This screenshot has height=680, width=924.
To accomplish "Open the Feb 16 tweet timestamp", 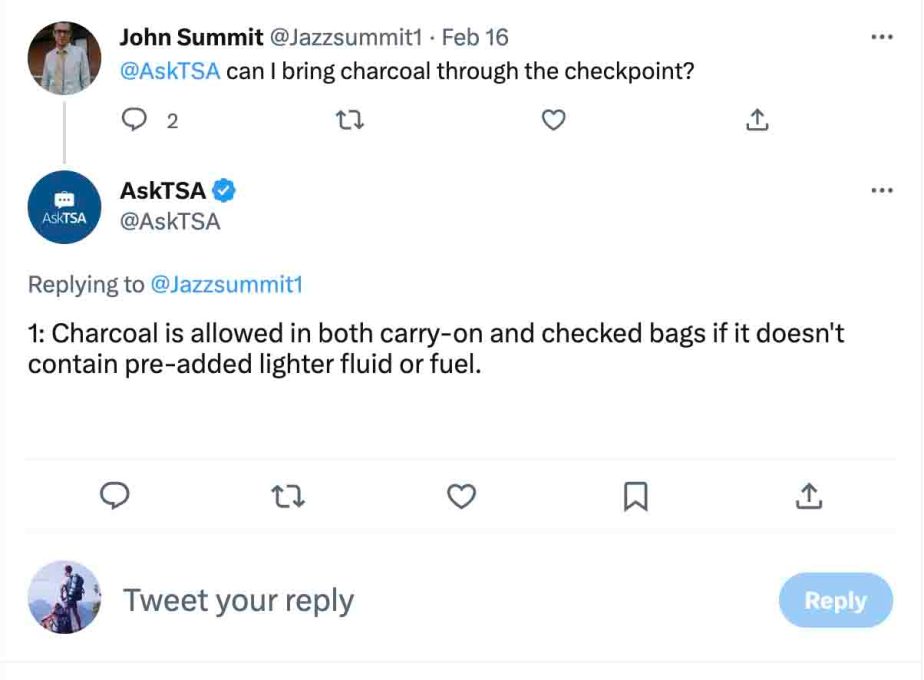I will pos(474,37).
